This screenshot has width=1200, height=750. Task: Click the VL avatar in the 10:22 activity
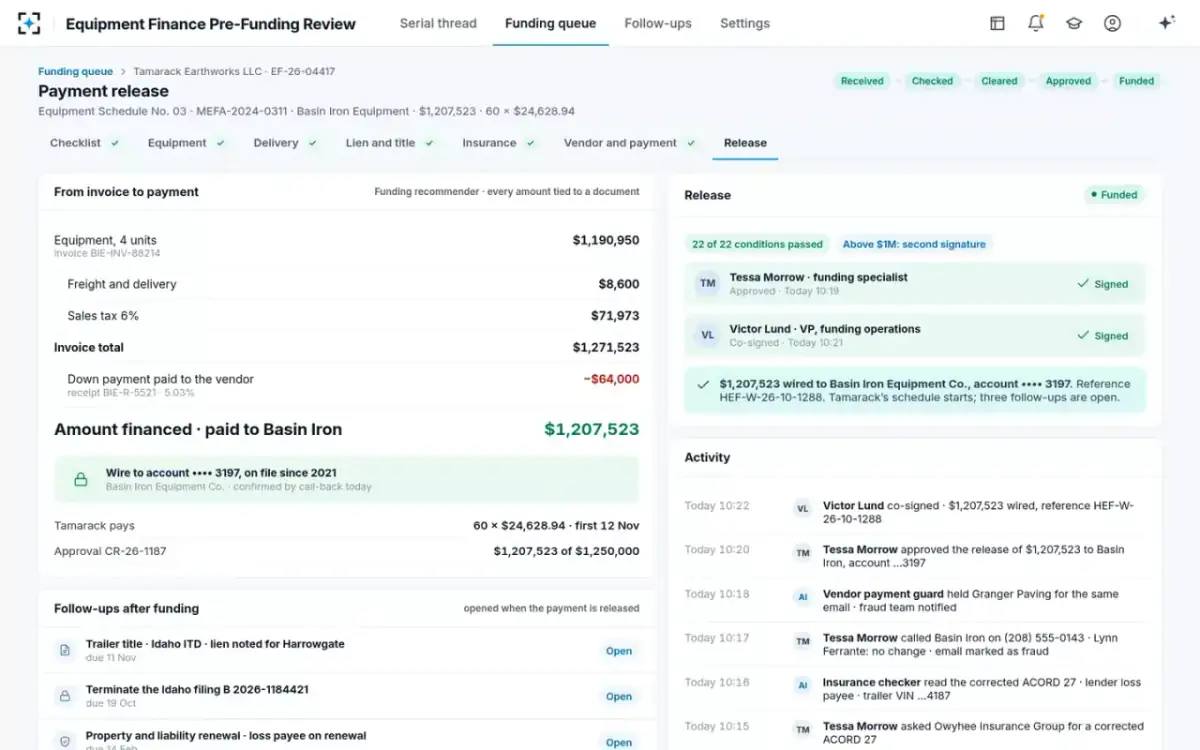[802, 508]
